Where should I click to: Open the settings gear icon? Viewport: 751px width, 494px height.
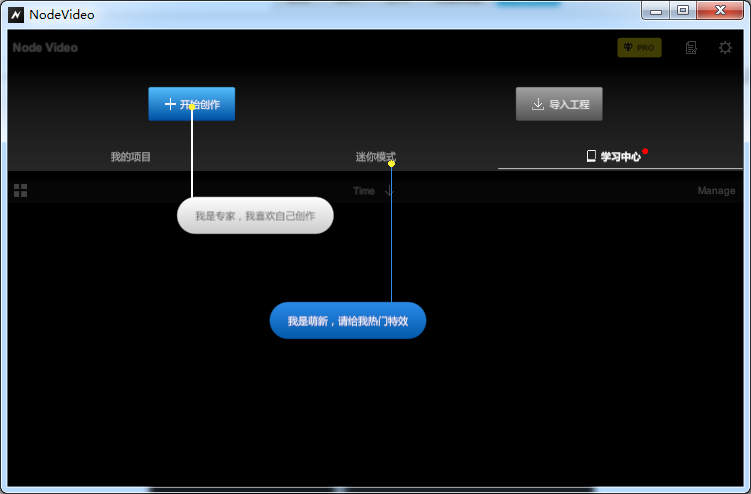[x=725, y=47]
